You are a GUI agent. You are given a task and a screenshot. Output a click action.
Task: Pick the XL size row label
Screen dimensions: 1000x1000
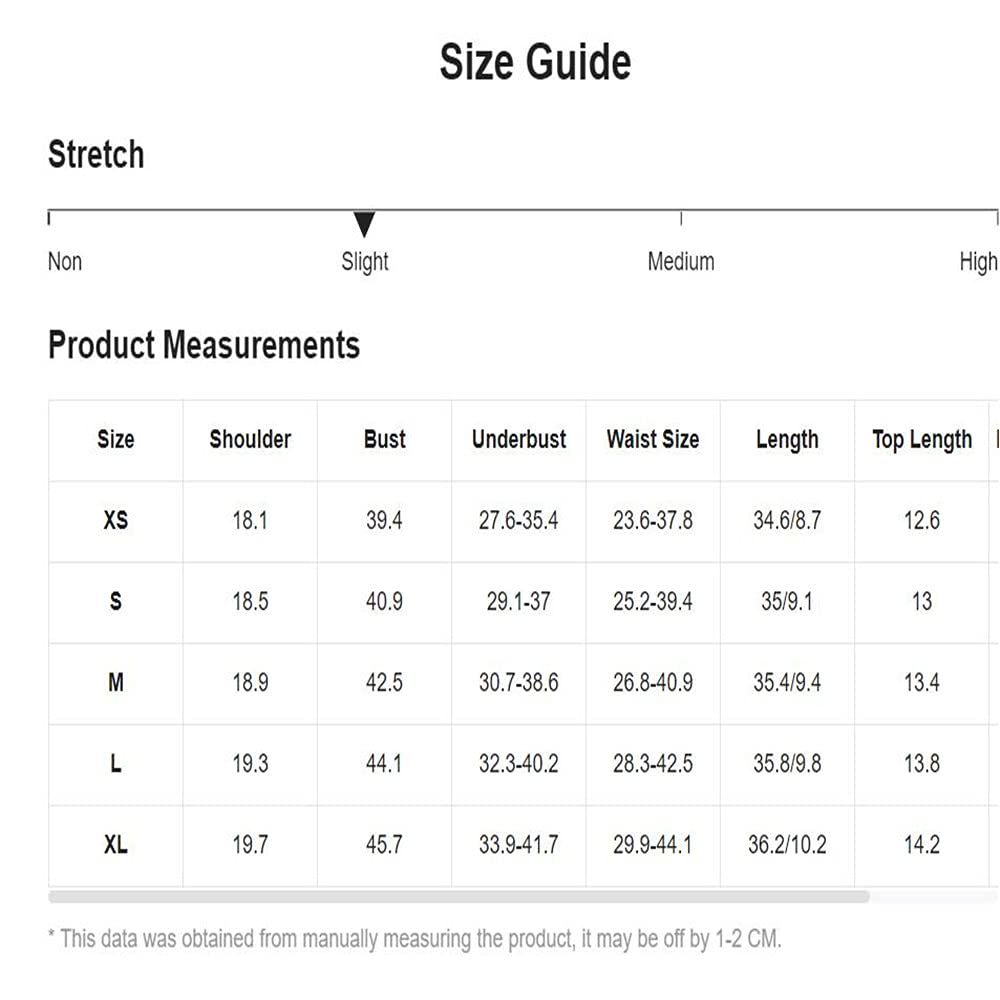[116, 844]
